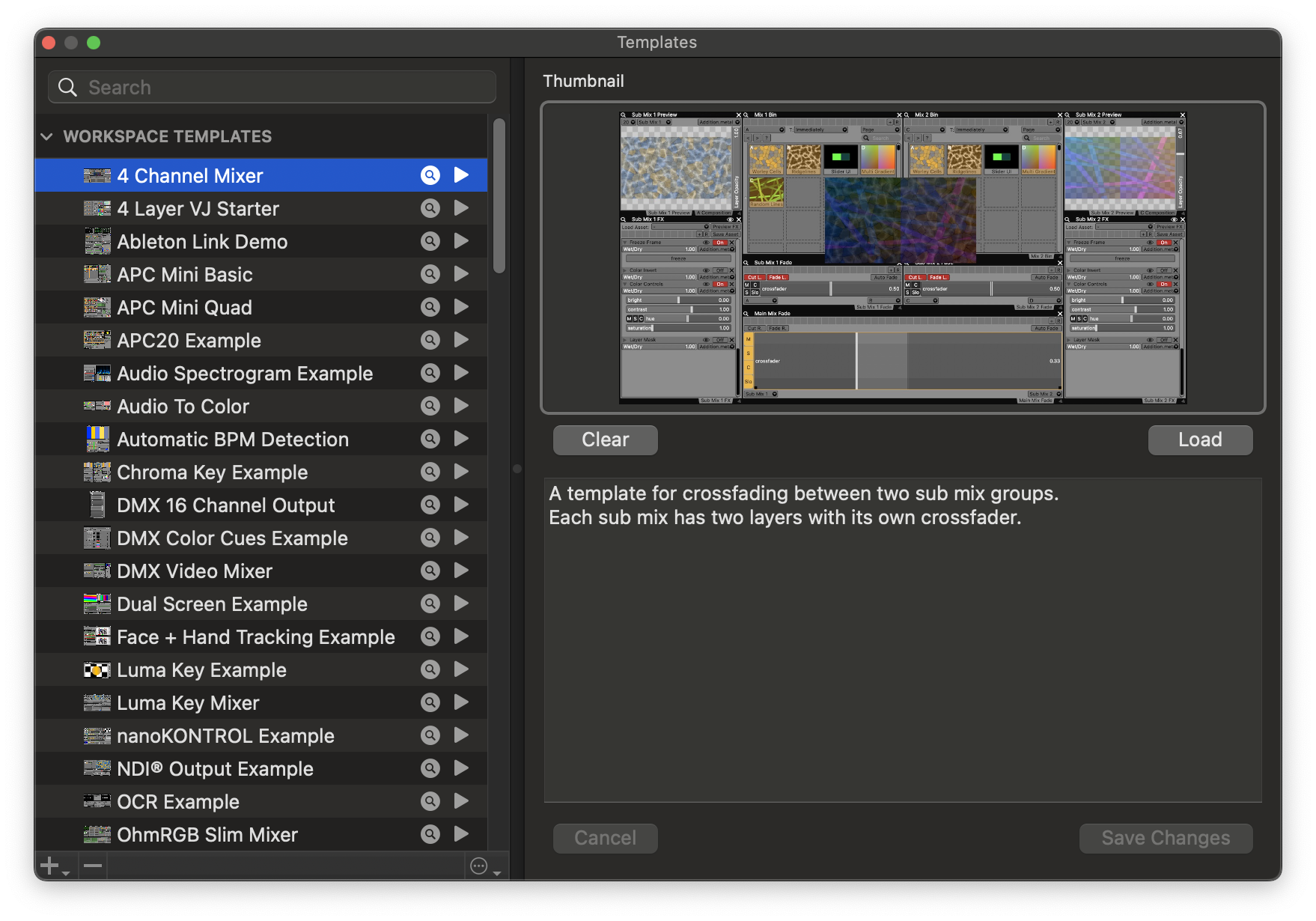1316x921 pixels.
Task: Select the Ableton Link Demo template
Action: 261,241
